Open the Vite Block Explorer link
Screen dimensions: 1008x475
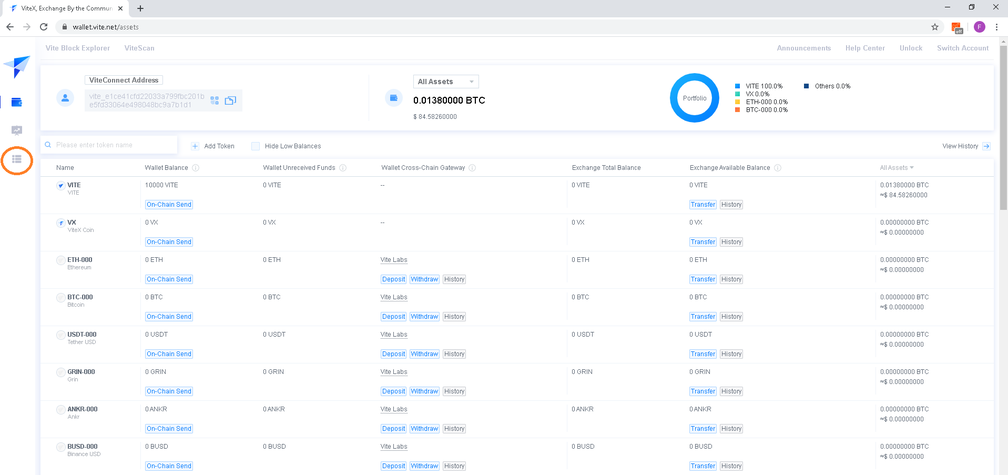78,48
